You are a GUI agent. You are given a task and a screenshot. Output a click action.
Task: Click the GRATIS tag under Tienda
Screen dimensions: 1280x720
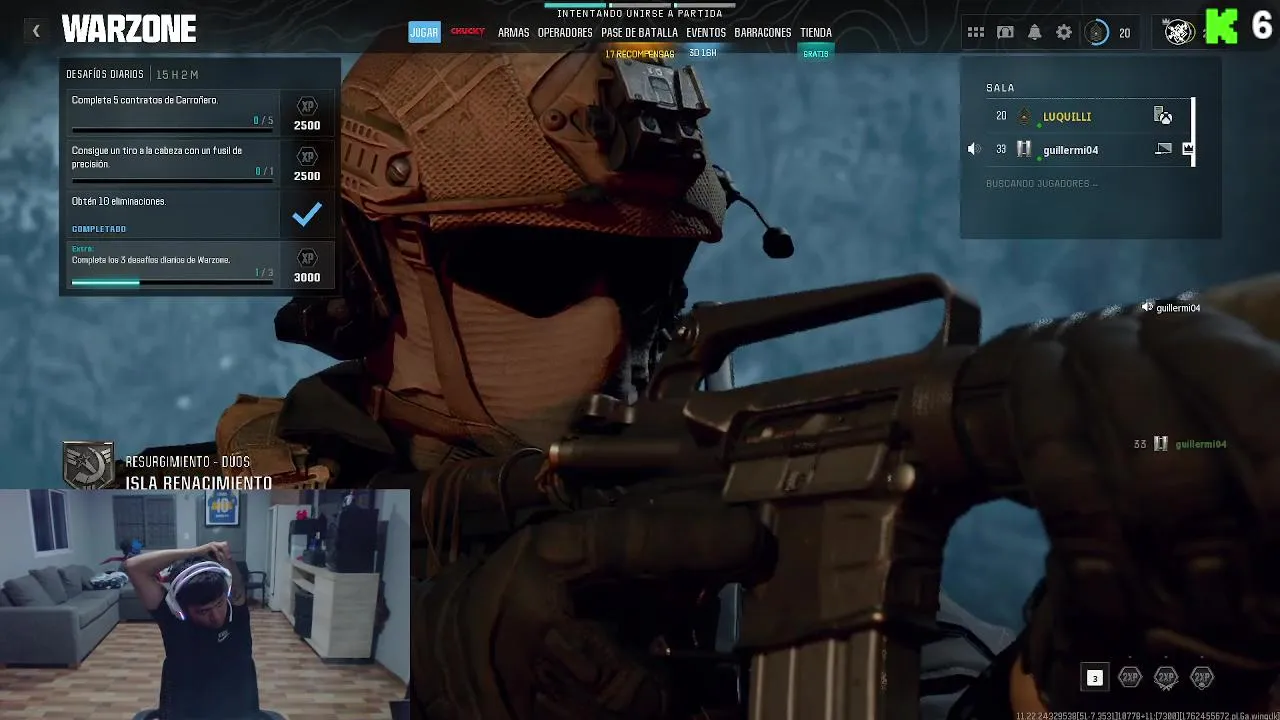point(816,54)
